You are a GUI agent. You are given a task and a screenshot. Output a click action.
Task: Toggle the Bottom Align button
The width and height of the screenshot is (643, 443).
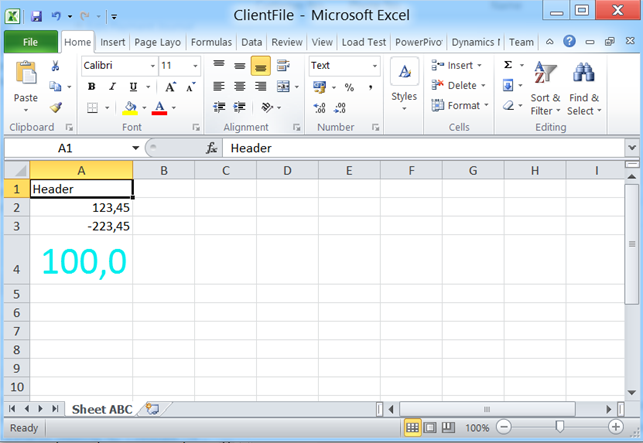tap(260, 66)
